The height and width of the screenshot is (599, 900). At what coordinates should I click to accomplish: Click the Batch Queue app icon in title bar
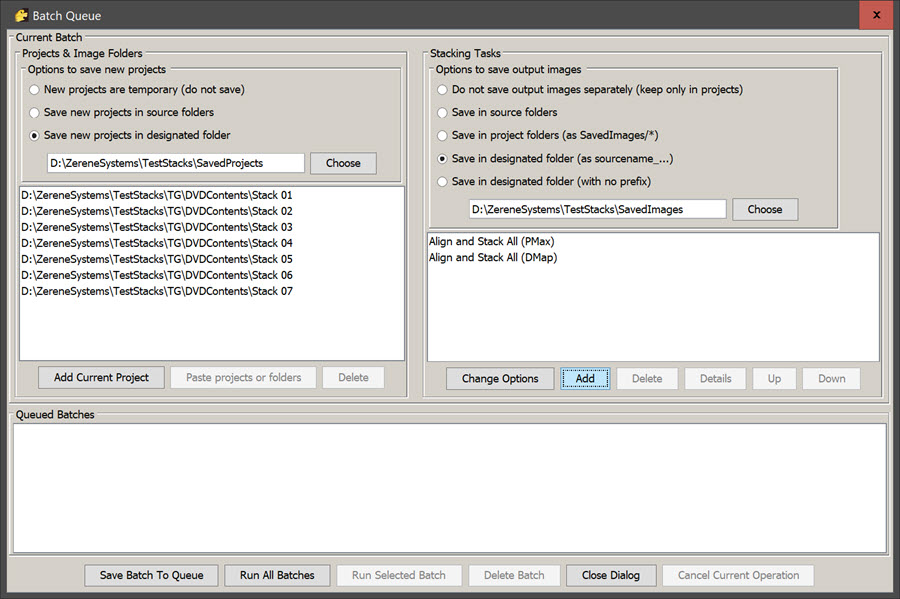[20, 15]
